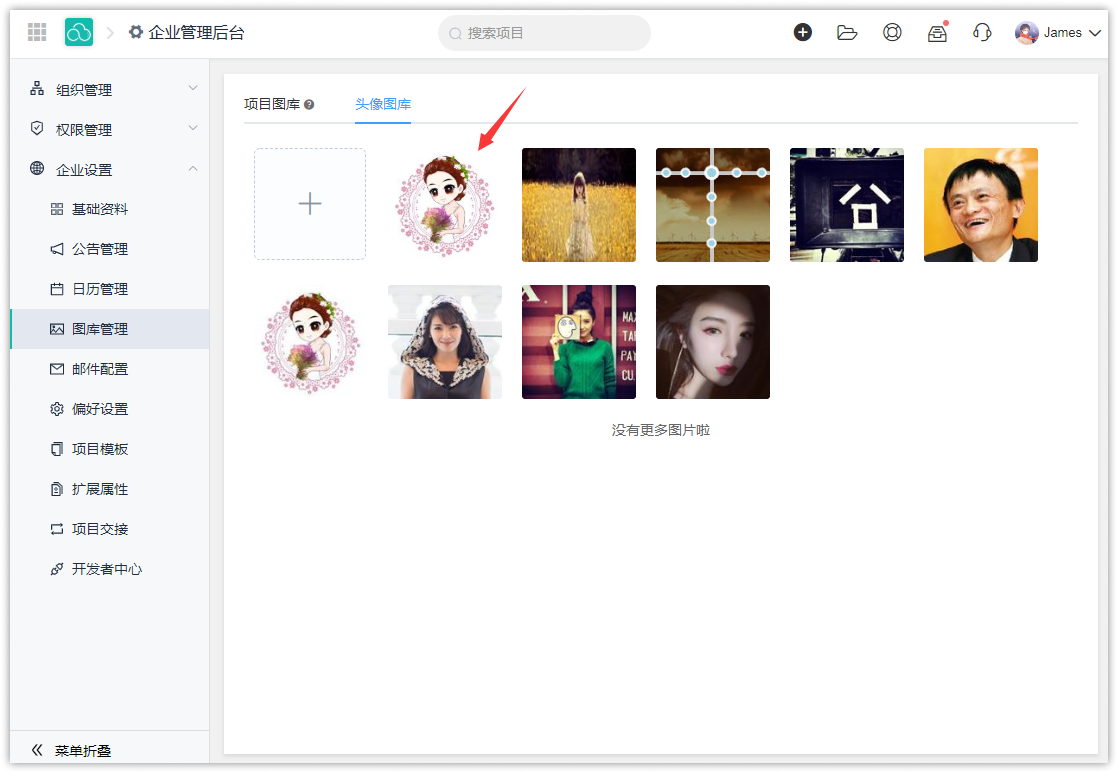The width and height of the screenshot is (1118, 773).
Task: Click the add image plus tile
Action: click(x=310, y=204)
